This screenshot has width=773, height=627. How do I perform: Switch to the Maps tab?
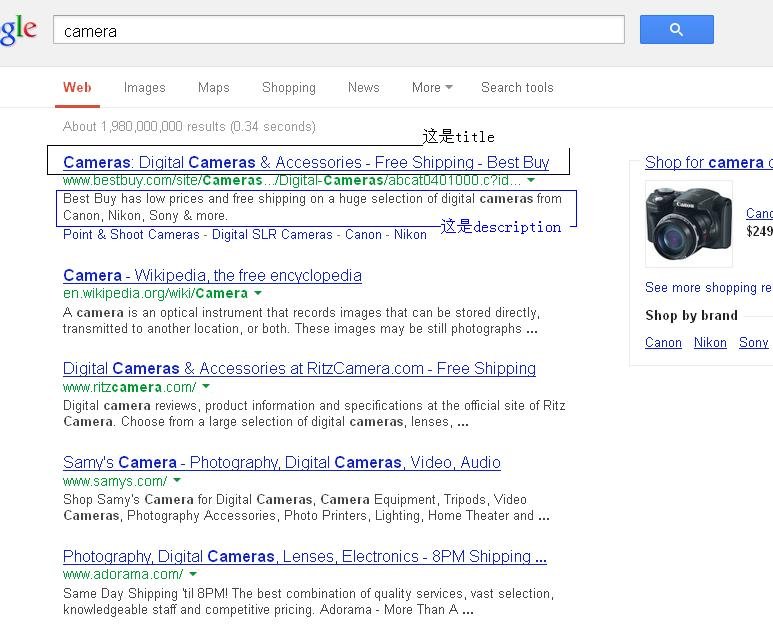click(x=213, y=88)
